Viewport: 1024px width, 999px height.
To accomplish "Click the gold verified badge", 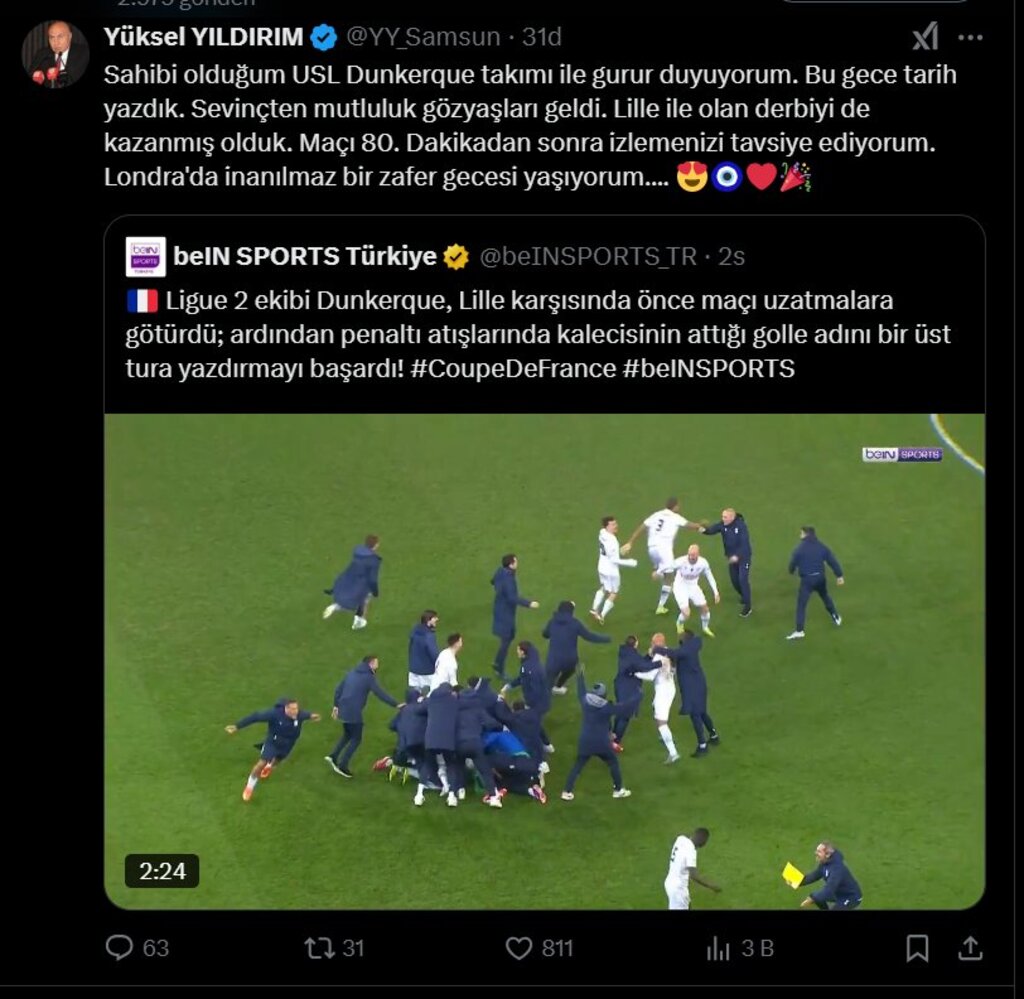I will 456,257.
